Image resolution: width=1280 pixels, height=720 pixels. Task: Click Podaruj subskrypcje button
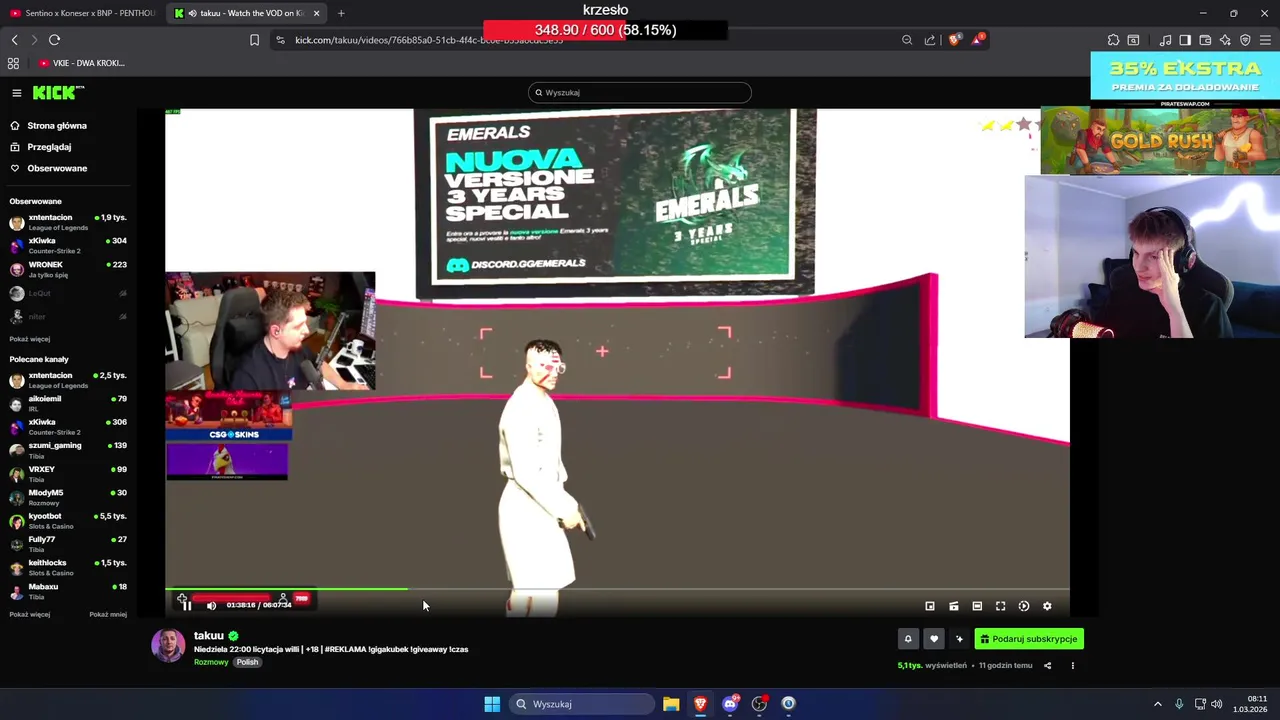(x=1029, y=639)
